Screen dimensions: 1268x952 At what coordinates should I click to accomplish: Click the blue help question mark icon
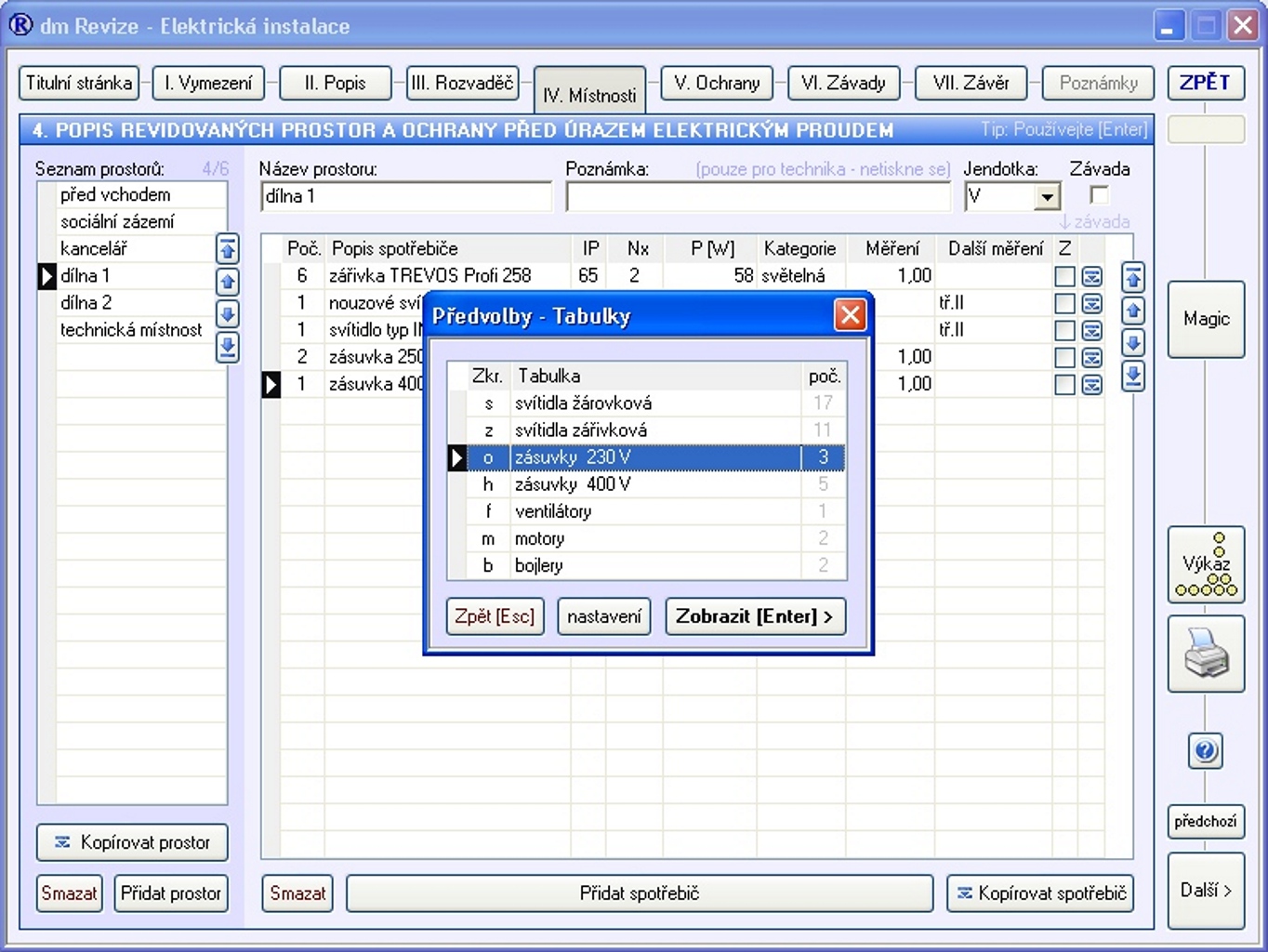click(1206, 750)
